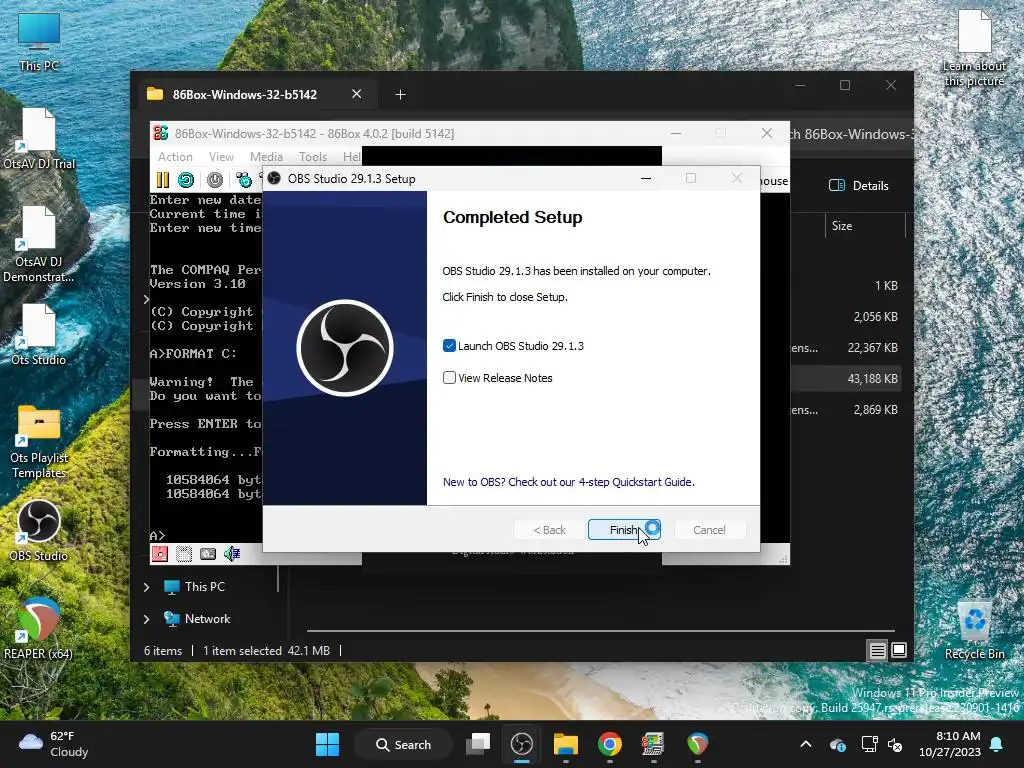Select the file row sized 2,056 KB
This screenshot has width=1024, height=768.
click(845, 317)
